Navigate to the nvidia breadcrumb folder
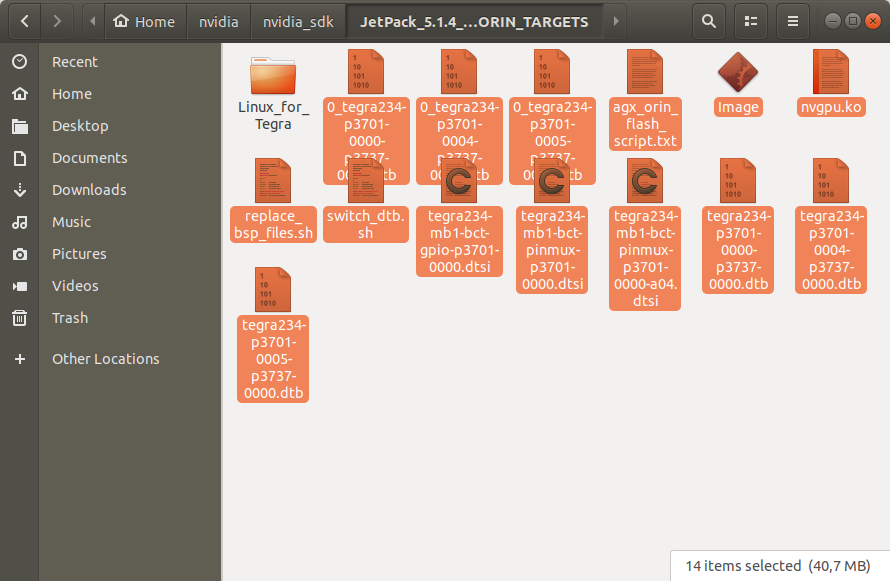 tap(219, 22)
